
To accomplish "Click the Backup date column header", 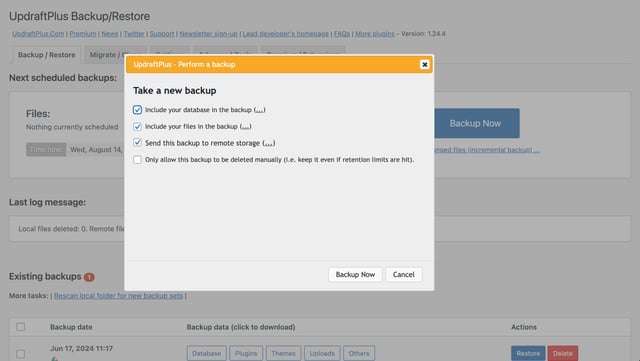I will [71, 327].
